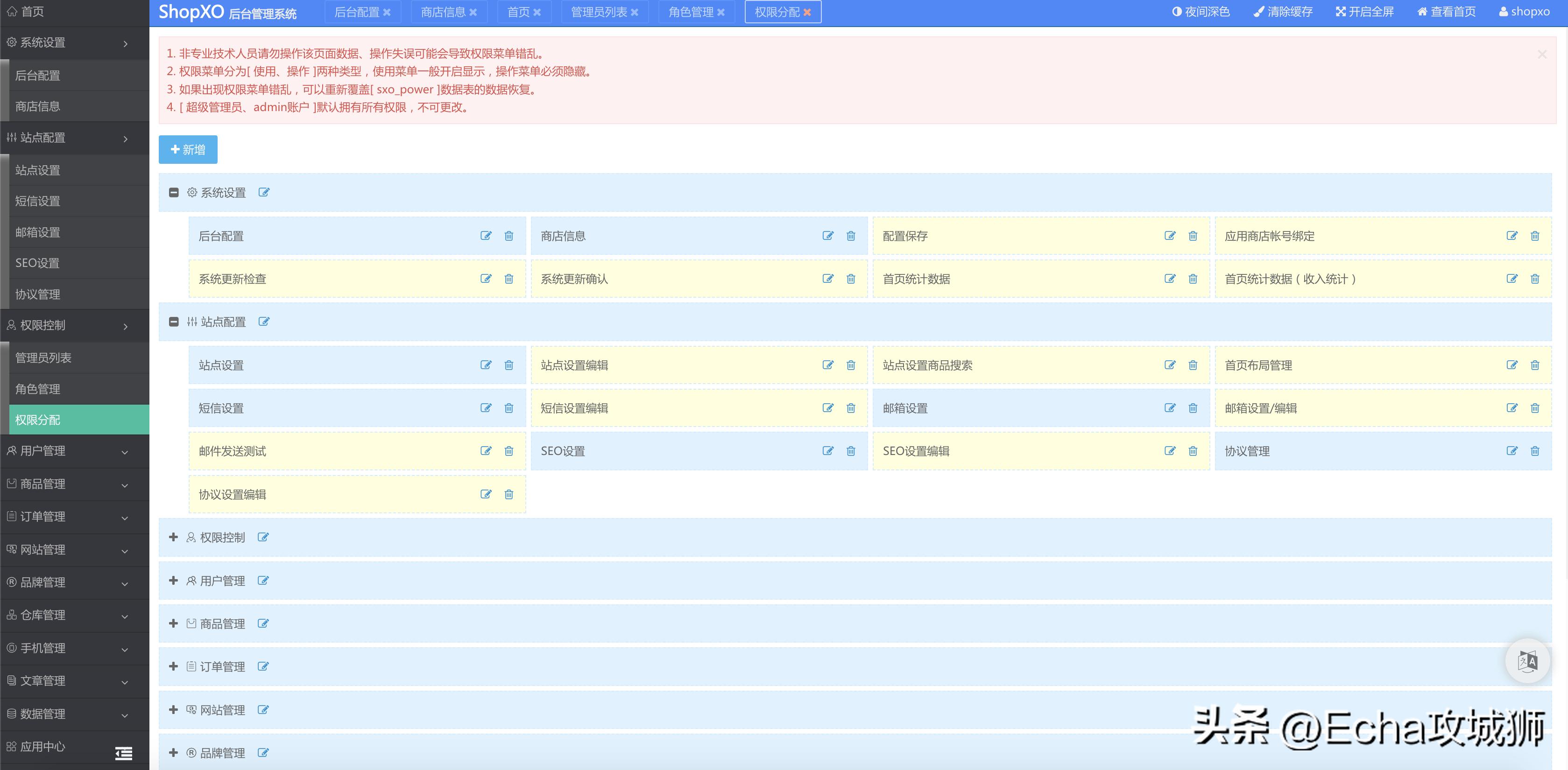The height and width of the screenshot is (770, 1568).
Task: Click 清除缓存 to clear the cache
Action: [1282, 12]
